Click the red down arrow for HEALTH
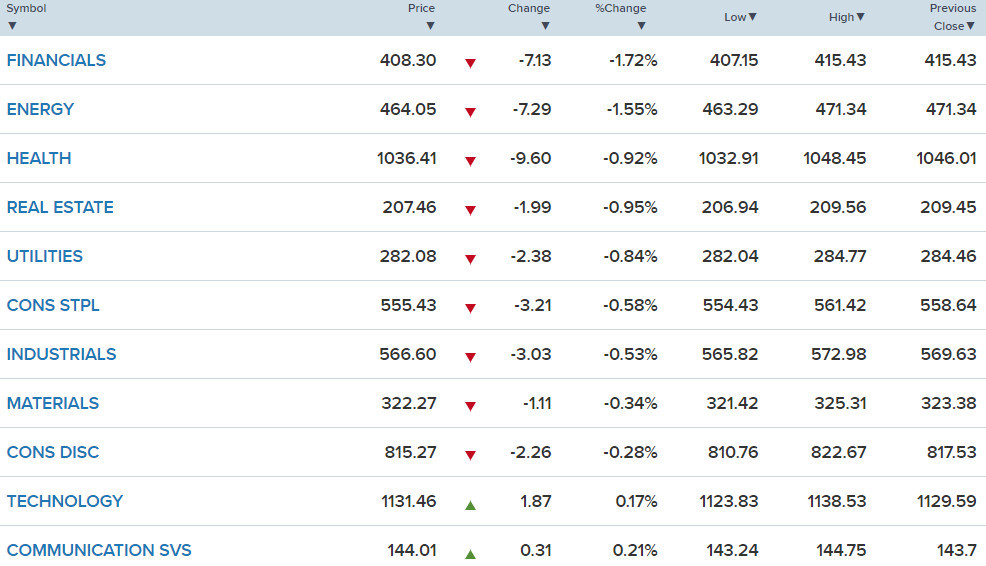Viewport: 986px width, 566px height. coord(470,161)
